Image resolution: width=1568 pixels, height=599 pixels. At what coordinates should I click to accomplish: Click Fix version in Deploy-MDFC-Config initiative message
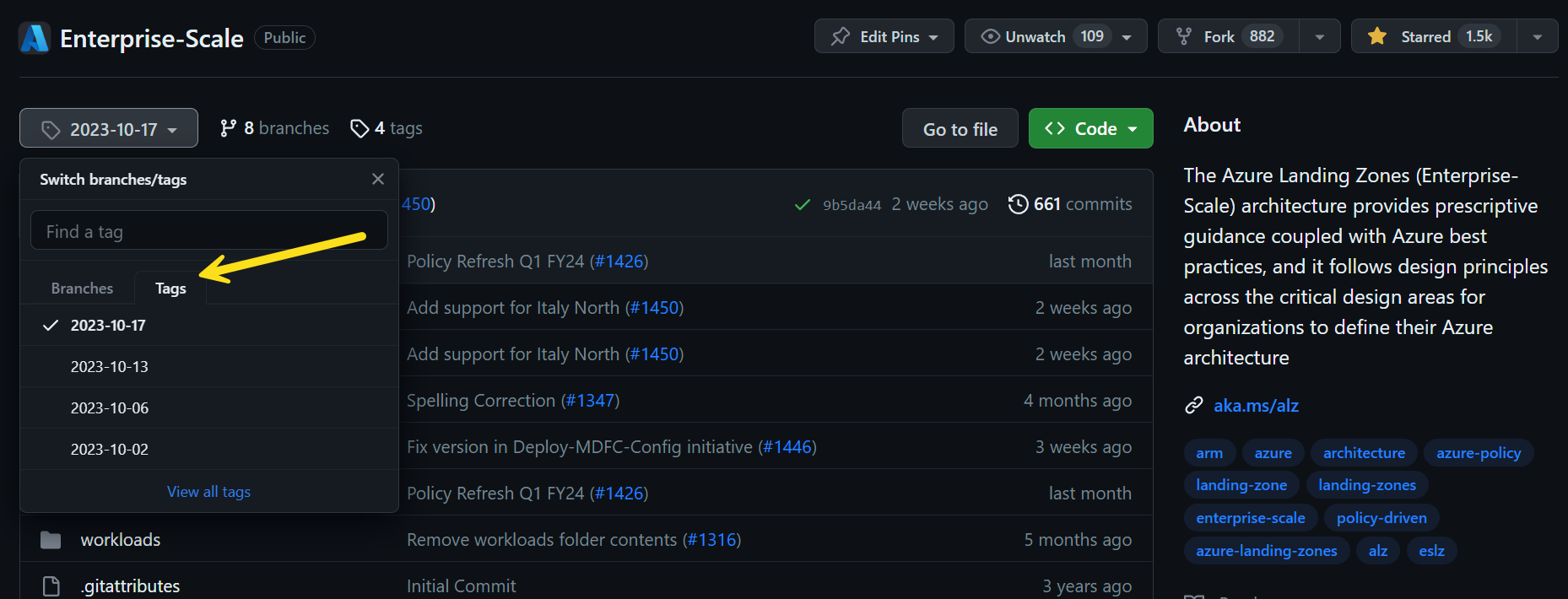click(x=579, y=447)
